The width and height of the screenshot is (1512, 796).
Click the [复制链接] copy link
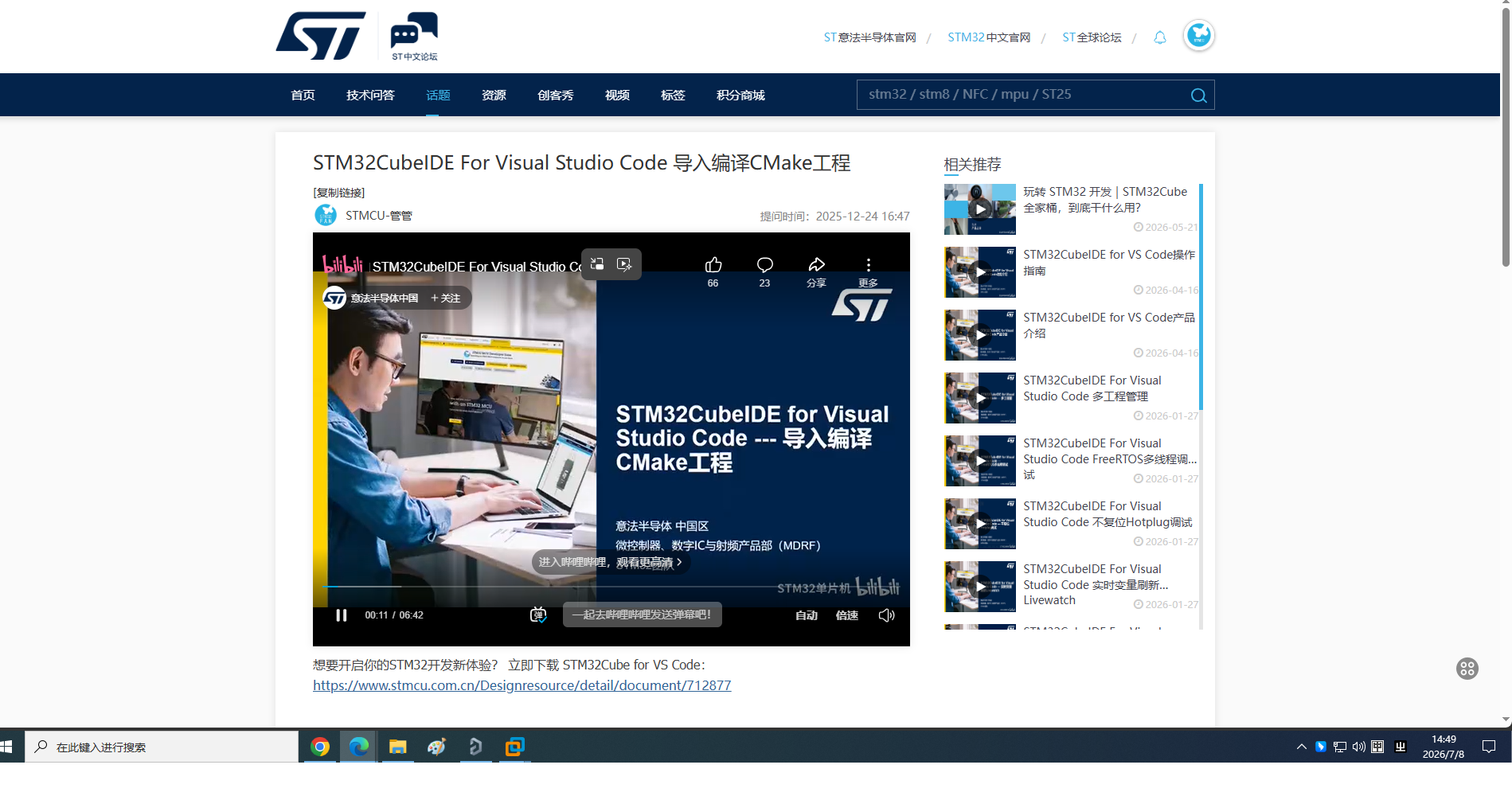(x=339, y=193)
